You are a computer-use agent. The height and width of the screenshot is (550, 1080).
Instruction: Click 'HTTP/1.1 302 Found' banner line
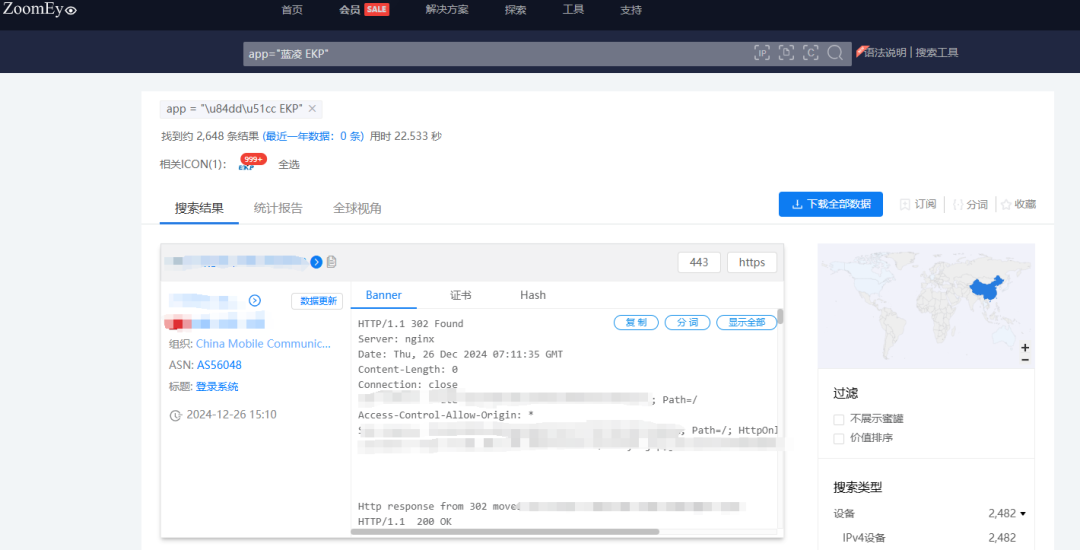click(x=411, y=324)
